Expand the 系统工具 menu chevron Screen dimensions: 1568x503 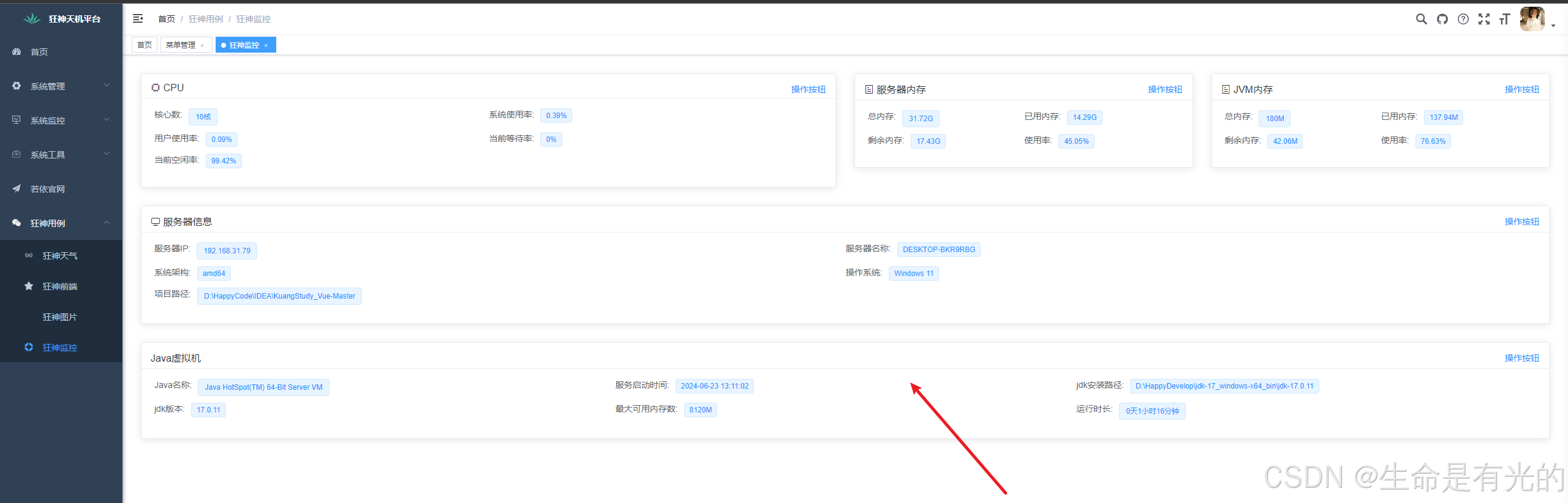[107, 154]
